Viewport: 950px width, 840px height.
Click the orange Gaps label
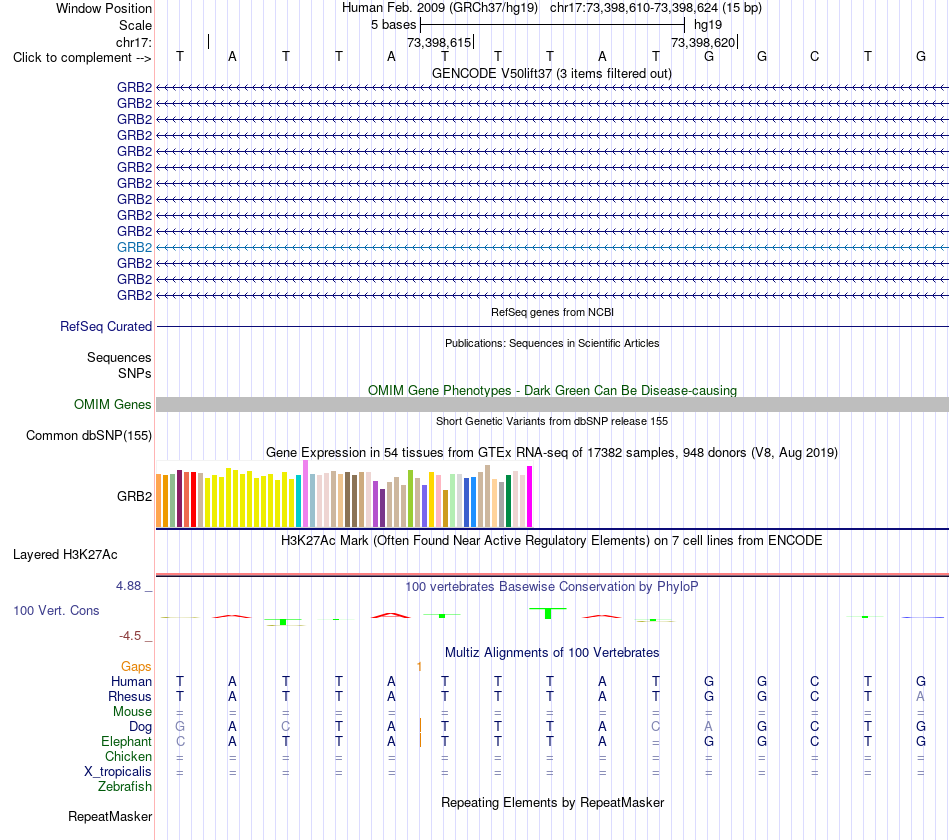[136, 667]
